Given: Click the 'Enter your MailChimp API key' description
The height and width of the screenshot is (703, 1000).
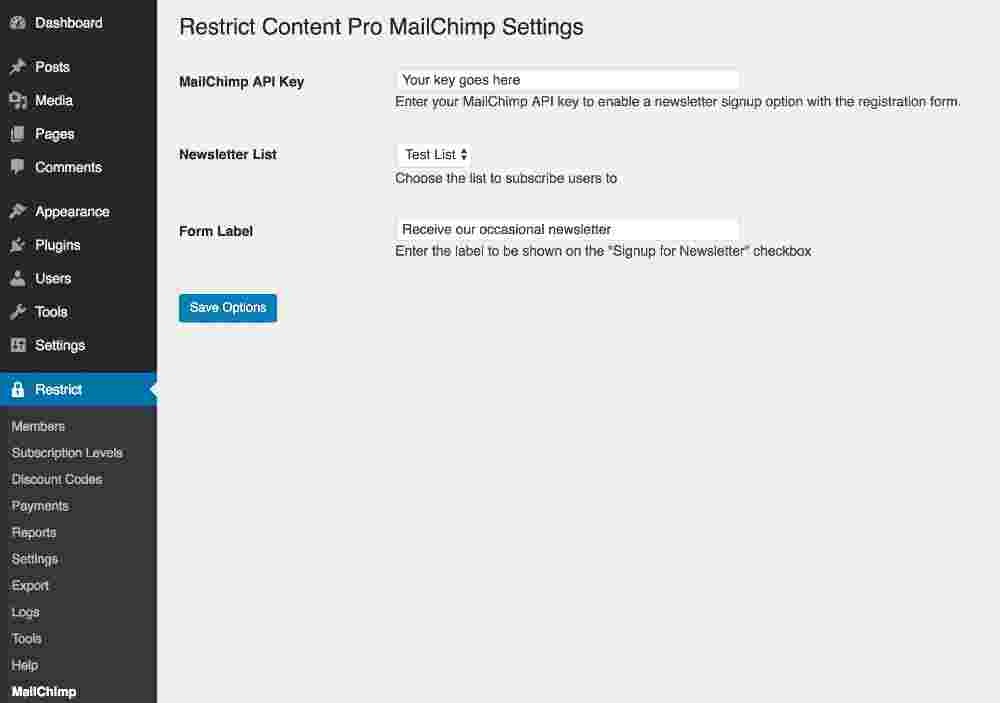Looking at the screenshot, I should [678, 101].
